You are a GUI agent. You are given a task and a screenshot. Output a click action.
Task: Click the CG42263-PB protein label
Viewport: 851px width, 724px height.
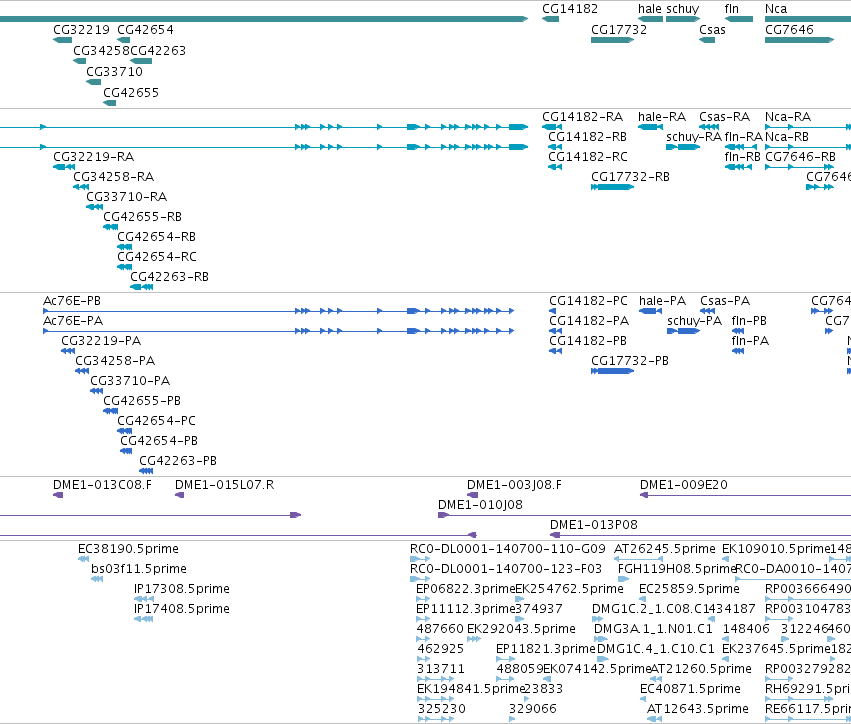(178, 461)
